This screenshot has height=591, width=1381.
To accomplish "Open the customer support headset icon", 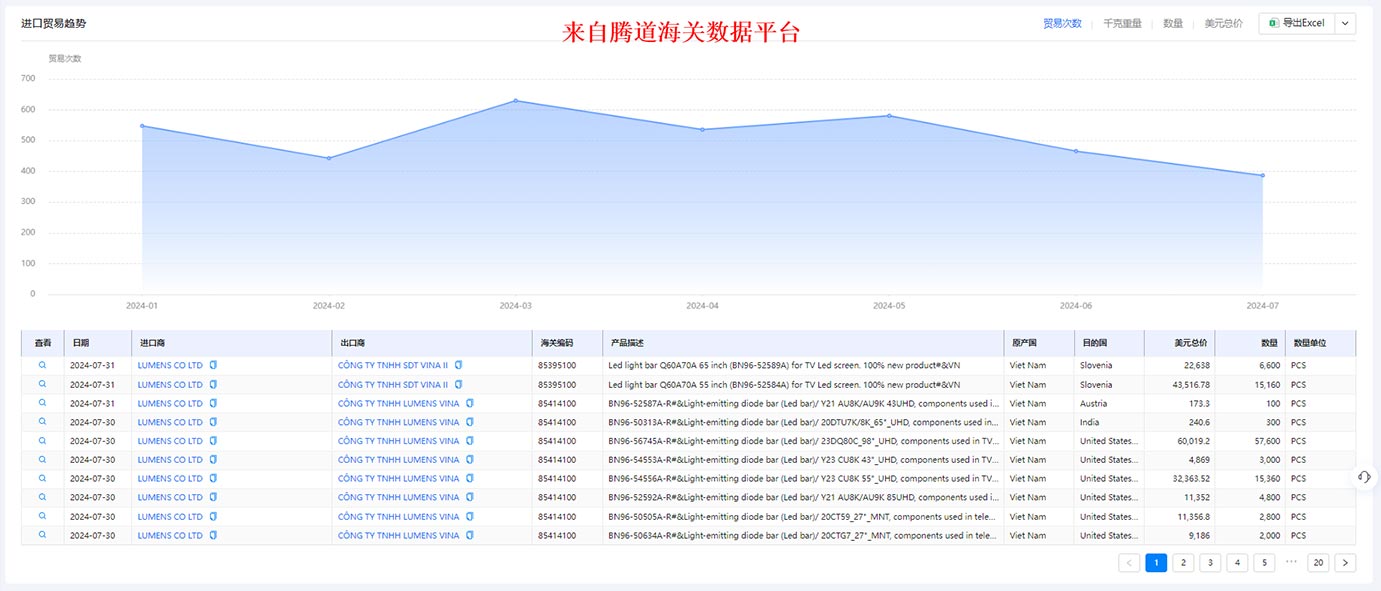I will click(x=1365, y=477).
